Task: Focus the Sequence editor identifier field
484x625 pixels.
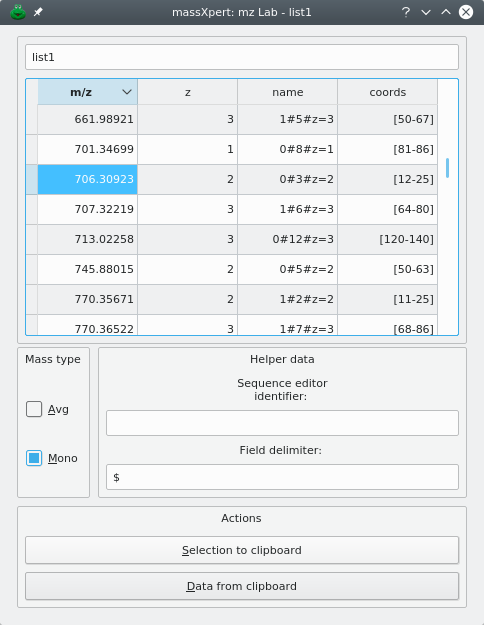Action: [282, 423]
